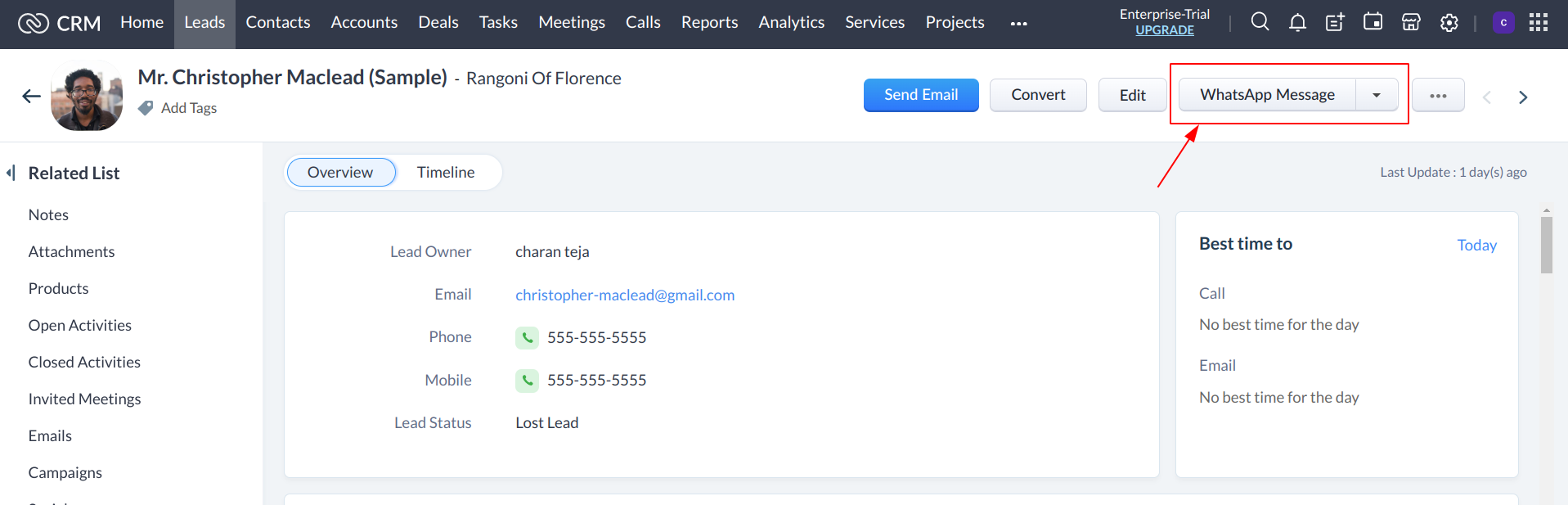The height and width of the screenshot is (505, 1568).
Task: Click the lead name Christopher Maclead heading
Action: click(292, 78)
